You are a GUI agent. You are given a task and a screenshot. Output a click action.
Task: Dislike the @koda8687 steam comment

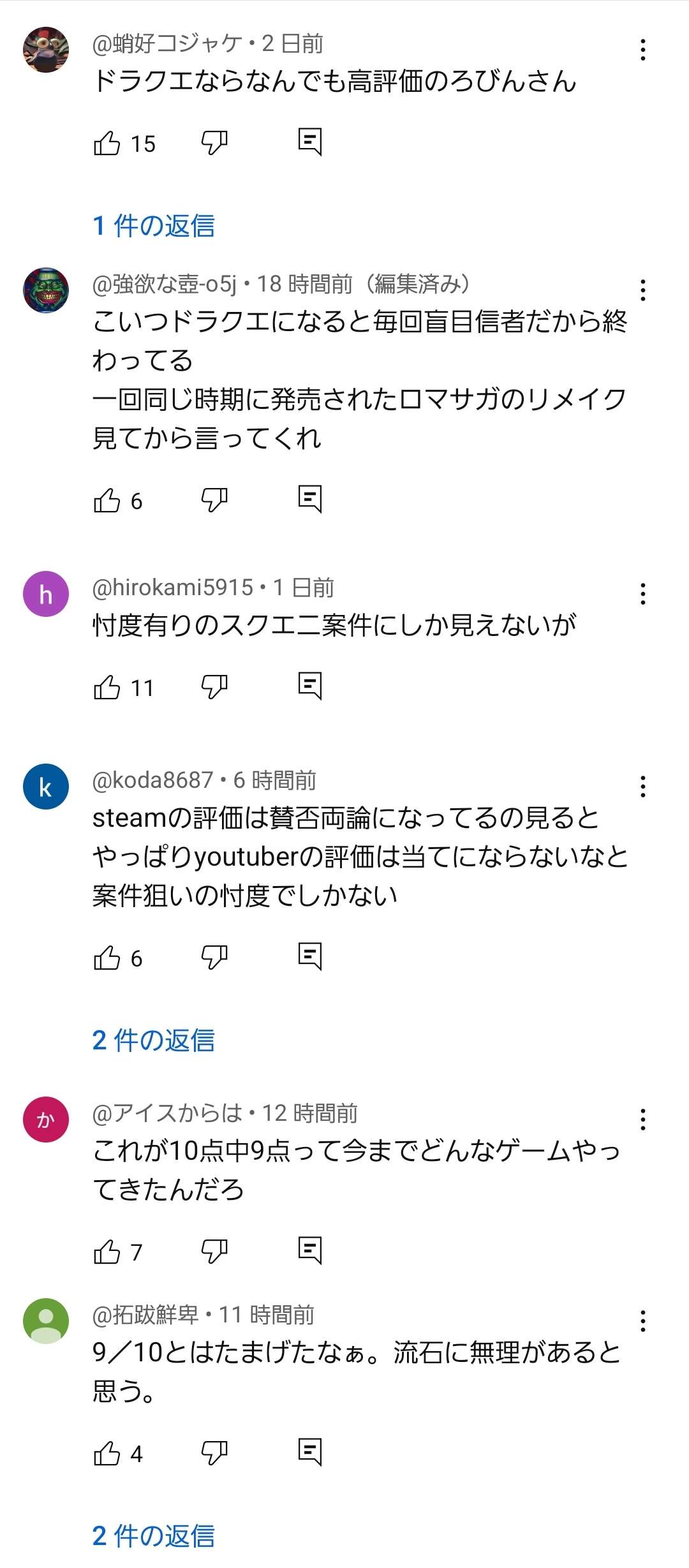coord(214,957)
